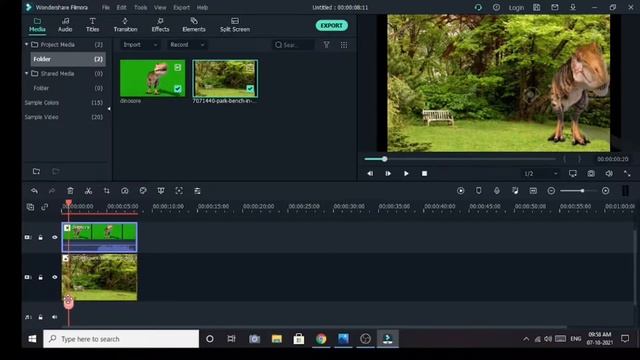Collapse the media side panel arrow

pos(109,109)
